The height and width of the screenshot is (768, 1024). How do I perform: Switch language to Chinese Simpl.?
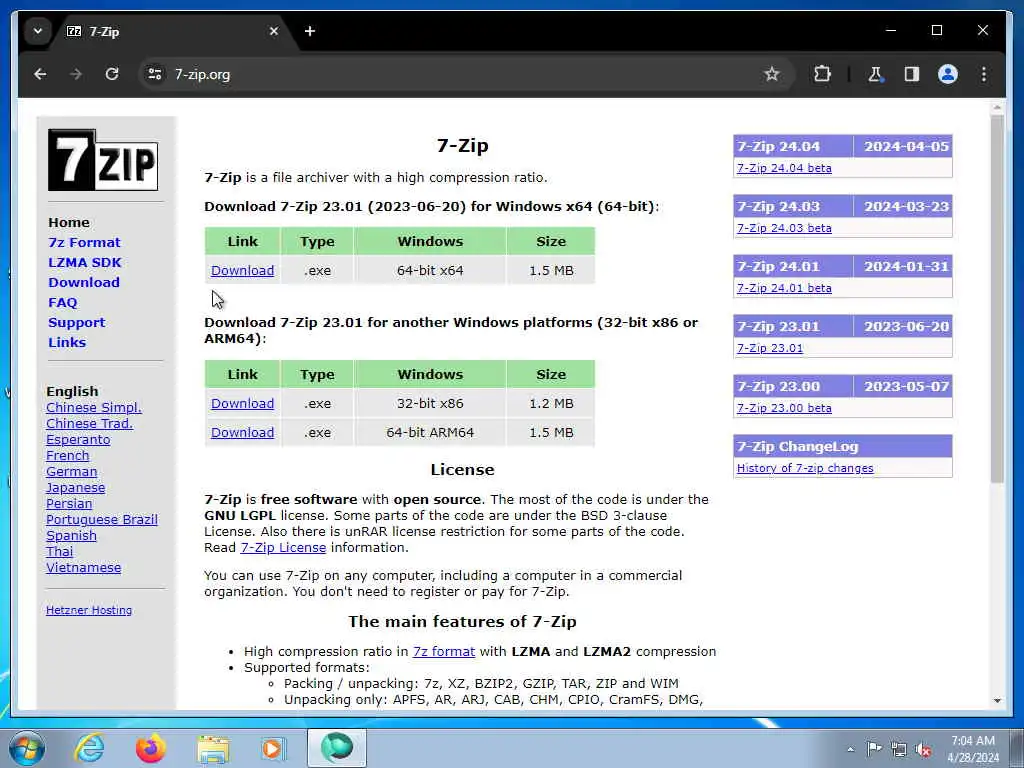[x=94, y=408]
